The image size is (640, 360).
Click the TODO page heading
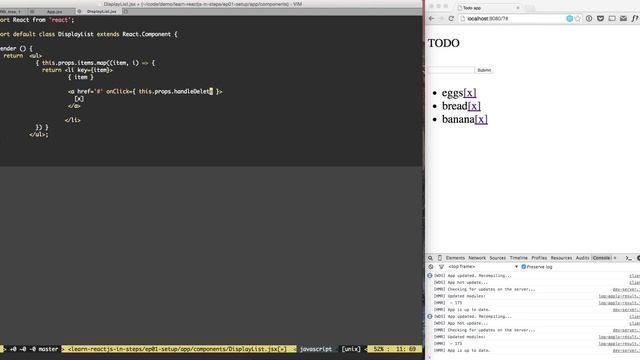click(444, 43)
